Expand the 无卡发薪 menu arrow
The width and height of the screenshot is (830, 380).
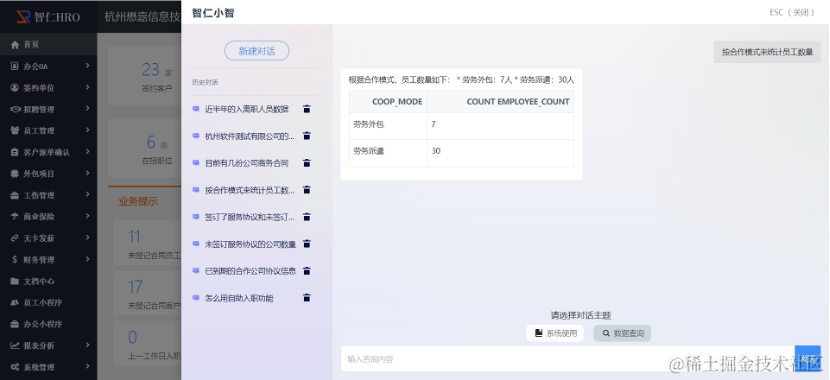87,238
